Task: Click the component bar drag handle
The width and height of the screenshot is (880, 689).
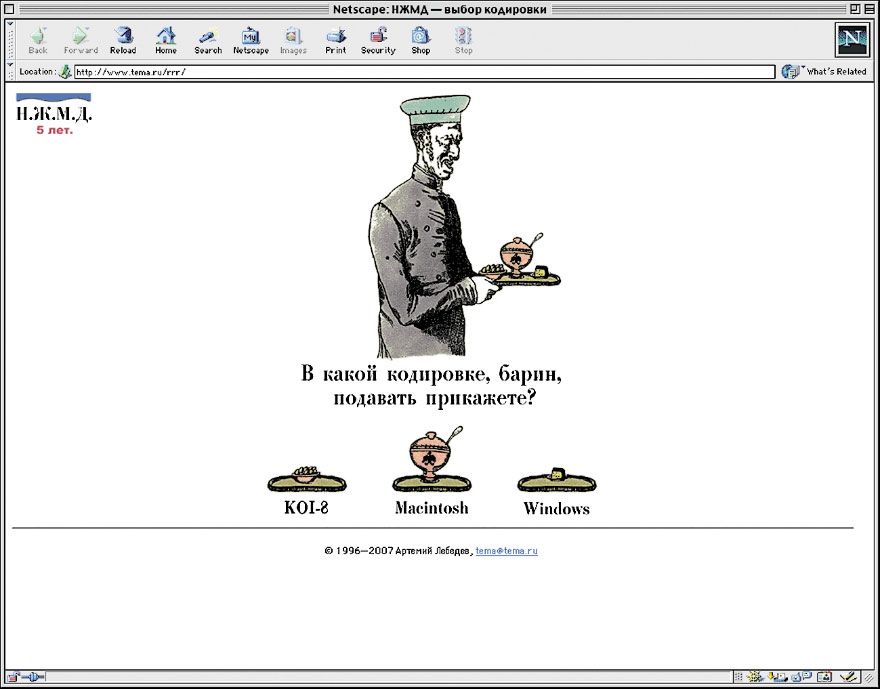Action: [740, 677]
